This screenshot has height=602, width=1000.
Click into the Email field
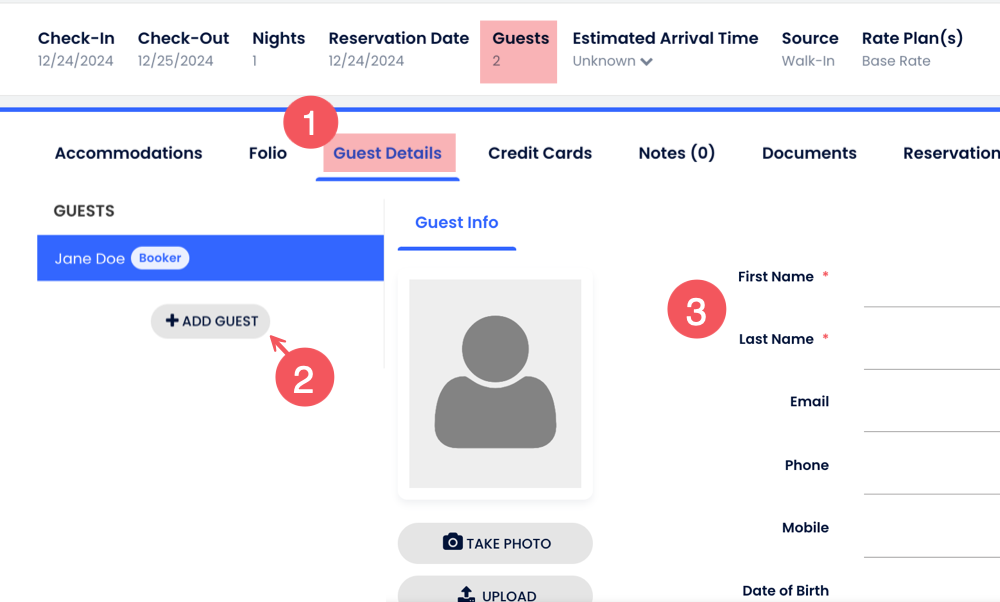tap(930, 415)
